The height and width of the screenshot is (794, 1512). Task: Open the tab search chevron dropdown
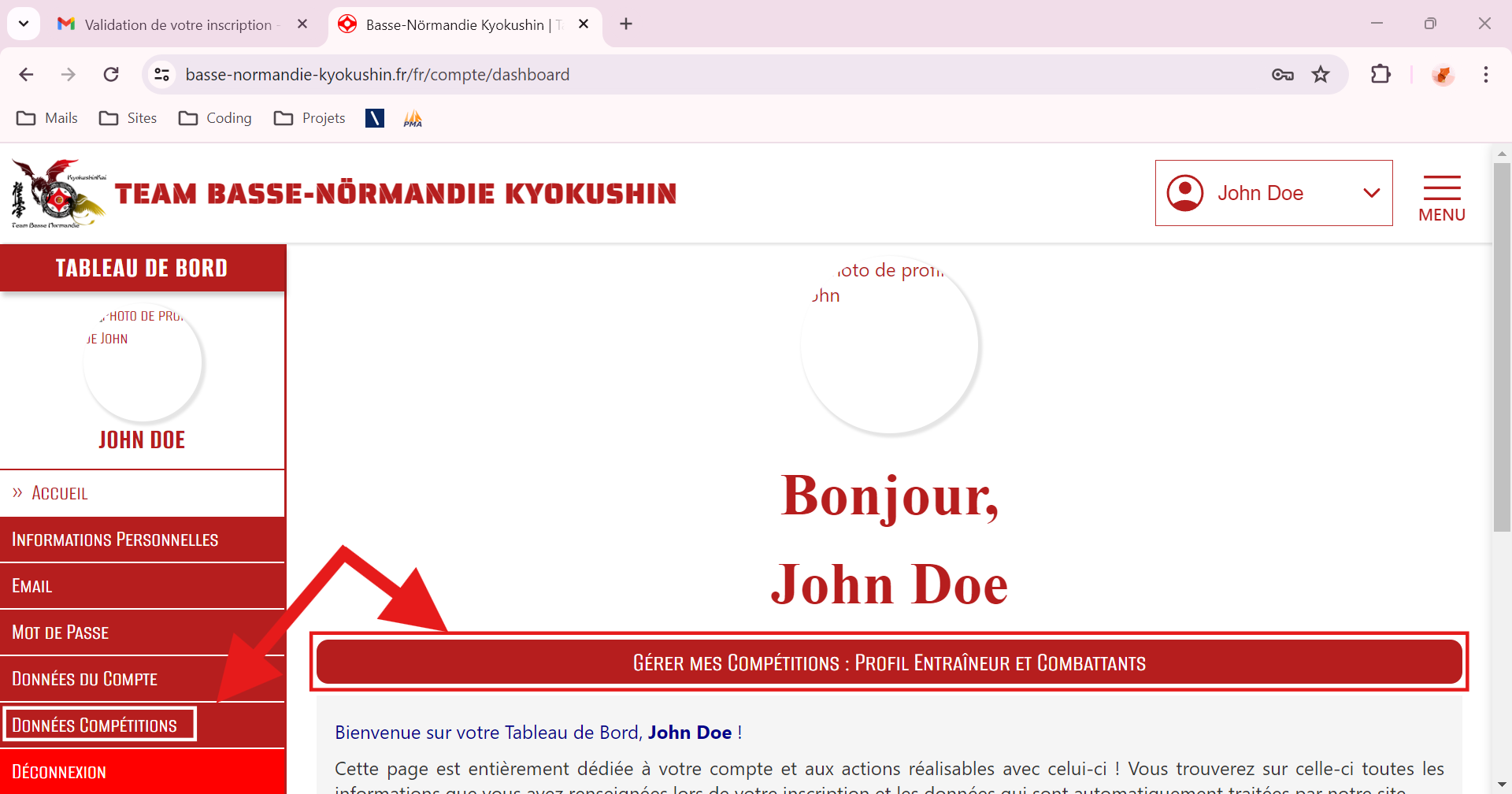tap(24, 24)
